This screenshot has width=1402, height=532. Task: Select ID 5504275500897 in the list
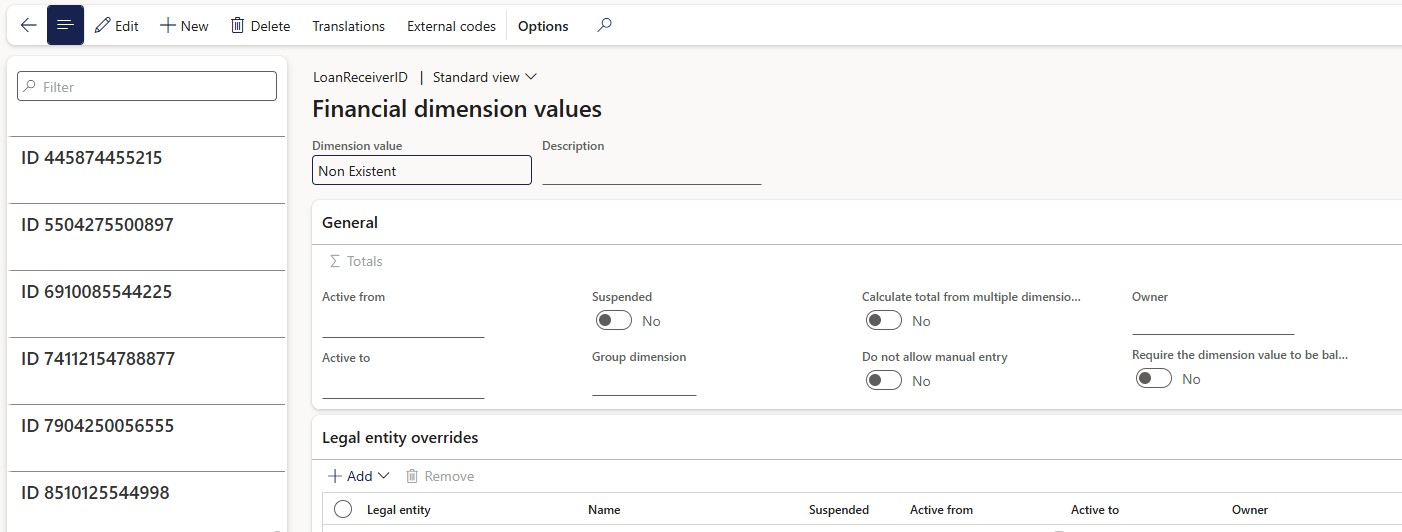click(147, 237)
